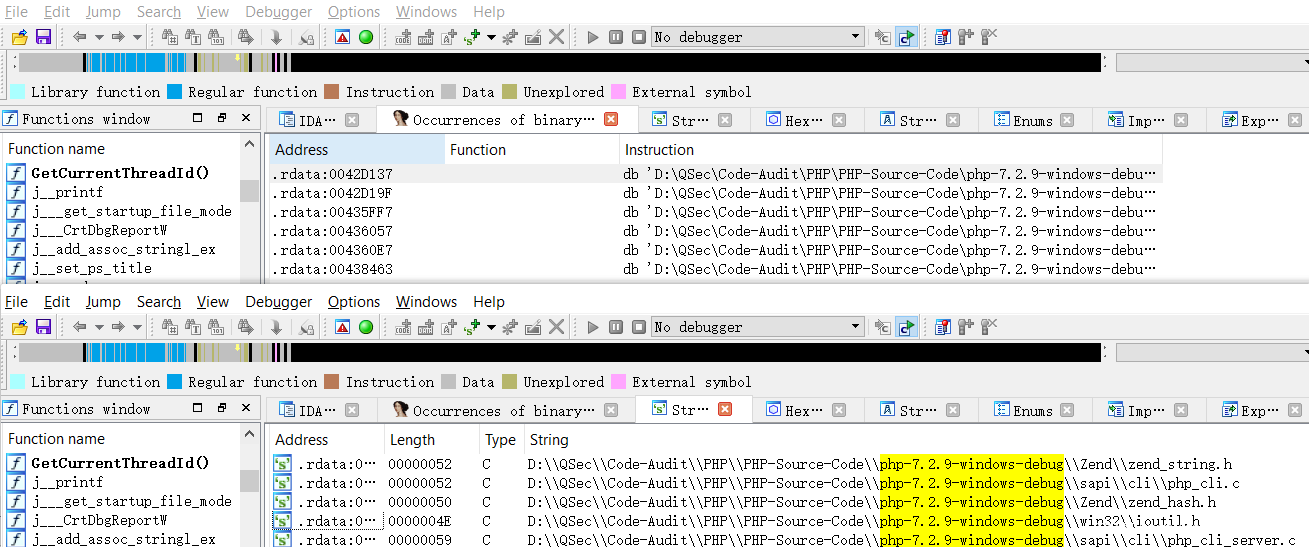Click the pause process icon in lower toolbar
Screen dimensions: 1309x547
pos(615,327)
